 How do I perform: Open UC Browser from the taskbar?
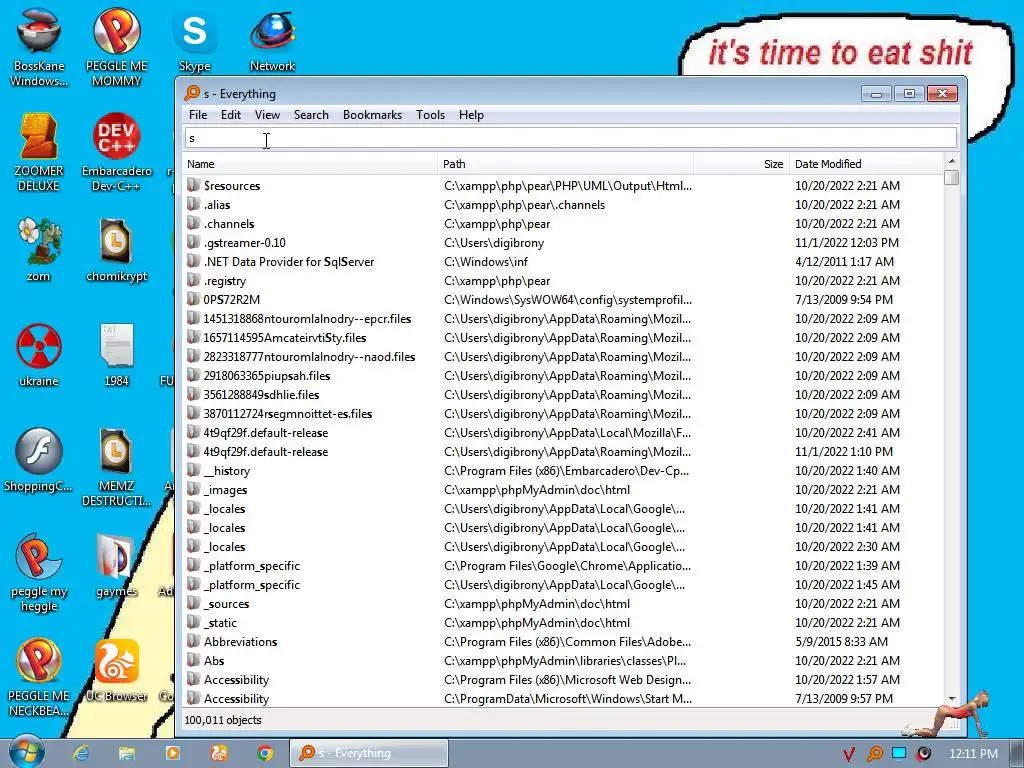(x=219, y=753)
